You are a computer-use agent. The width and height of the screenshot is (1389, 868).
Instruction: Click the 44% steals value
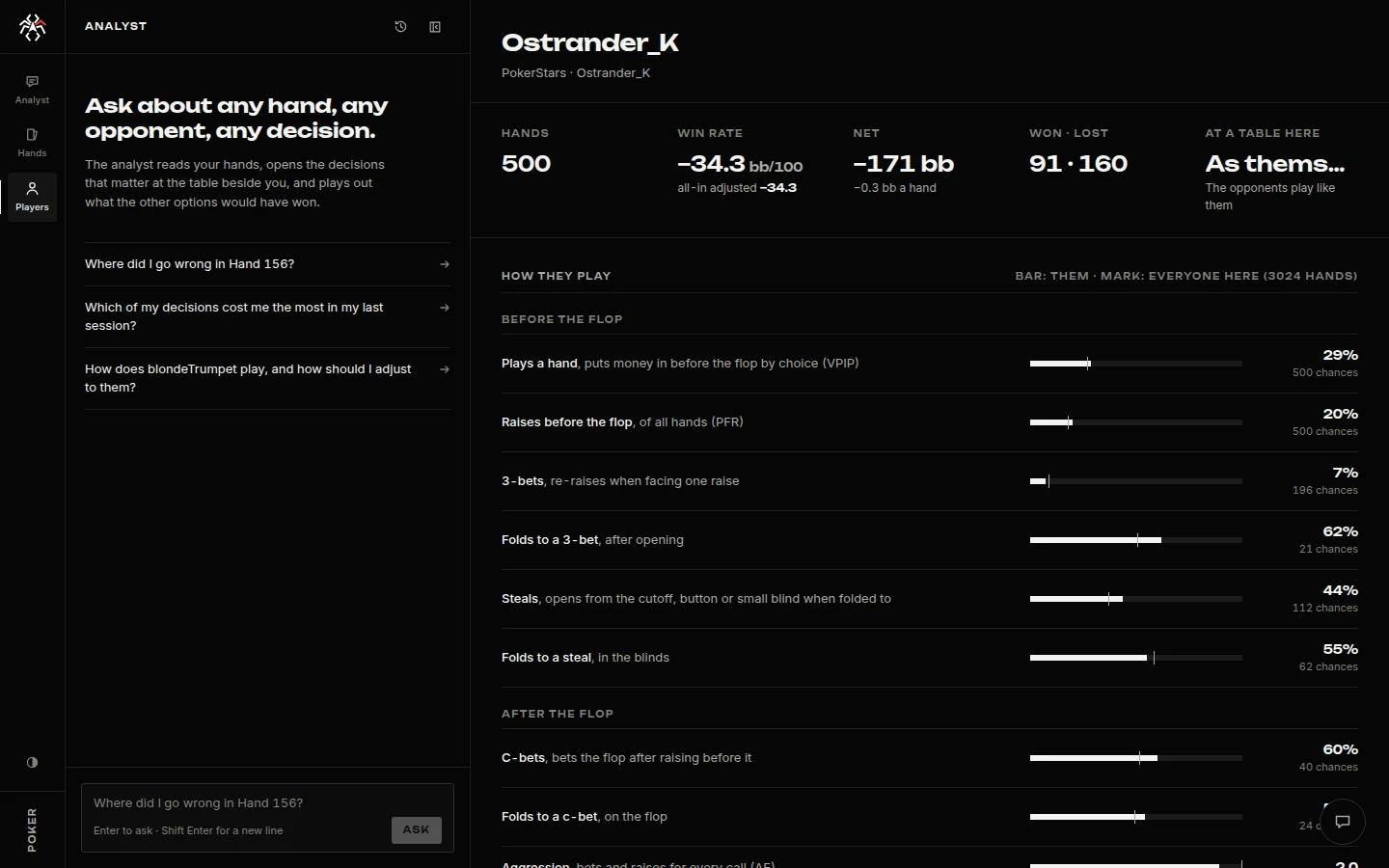[1340, 590]
